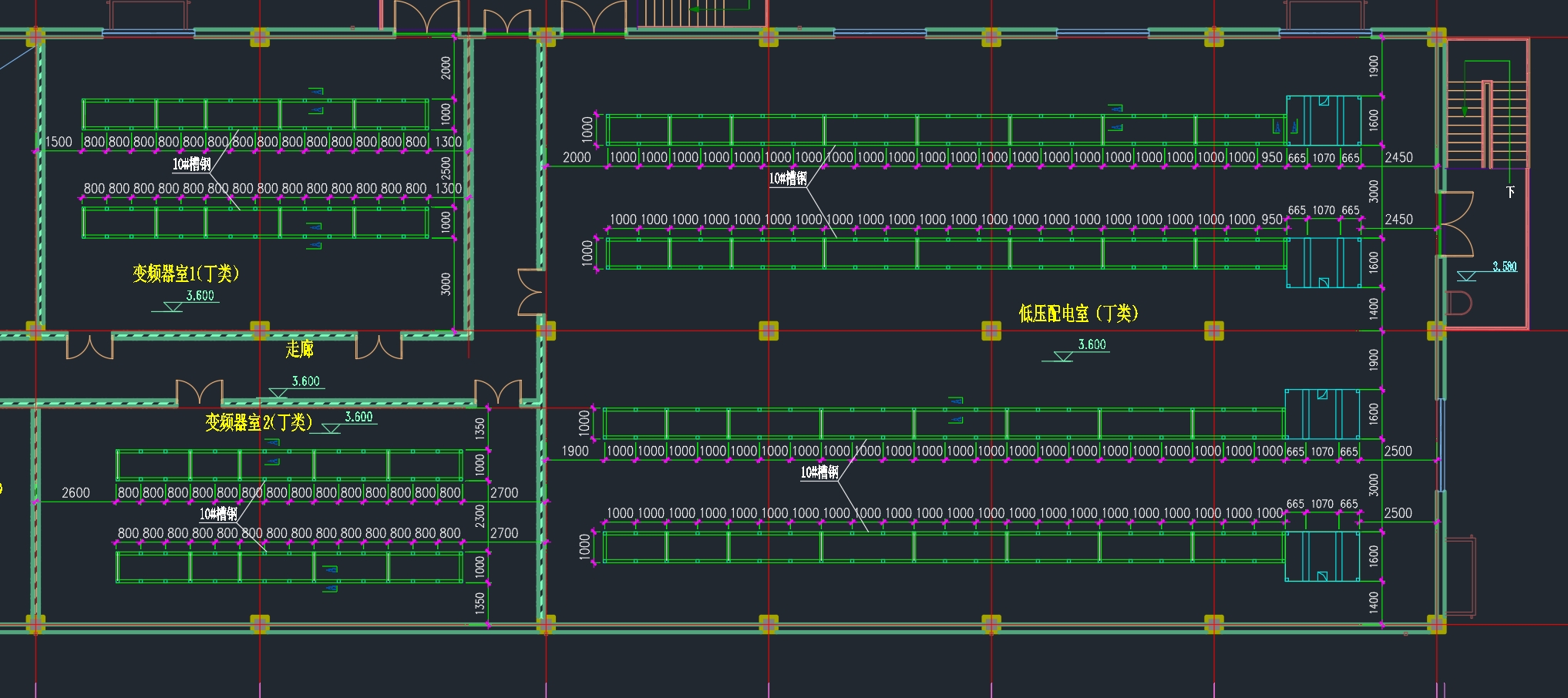
Task: Select the 3.600 elevation marker below 变频器室1 label
Action: [200, 296]
